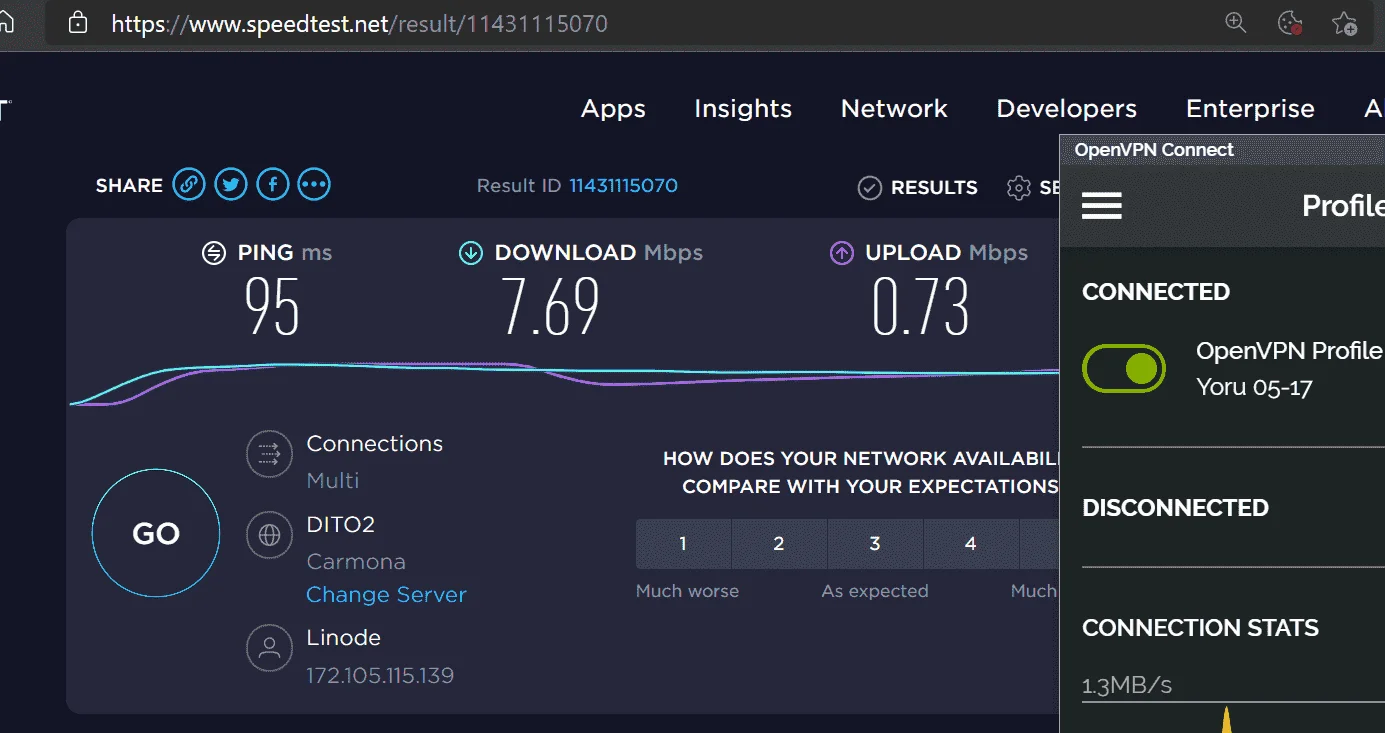Open the browser cookies icon
The width and height of the screenshot is (1385, 733).
point(1290,23)
